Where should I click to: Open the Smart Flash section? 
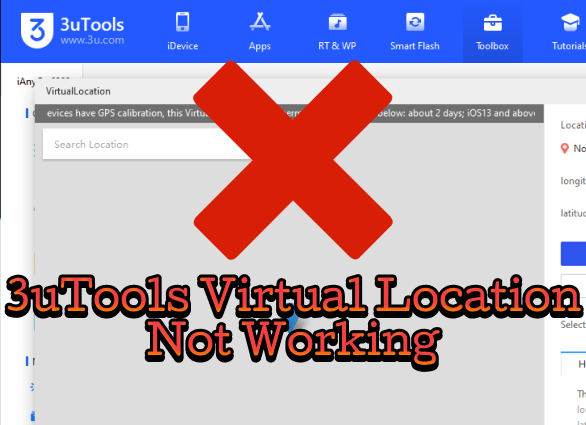[415, 31]
